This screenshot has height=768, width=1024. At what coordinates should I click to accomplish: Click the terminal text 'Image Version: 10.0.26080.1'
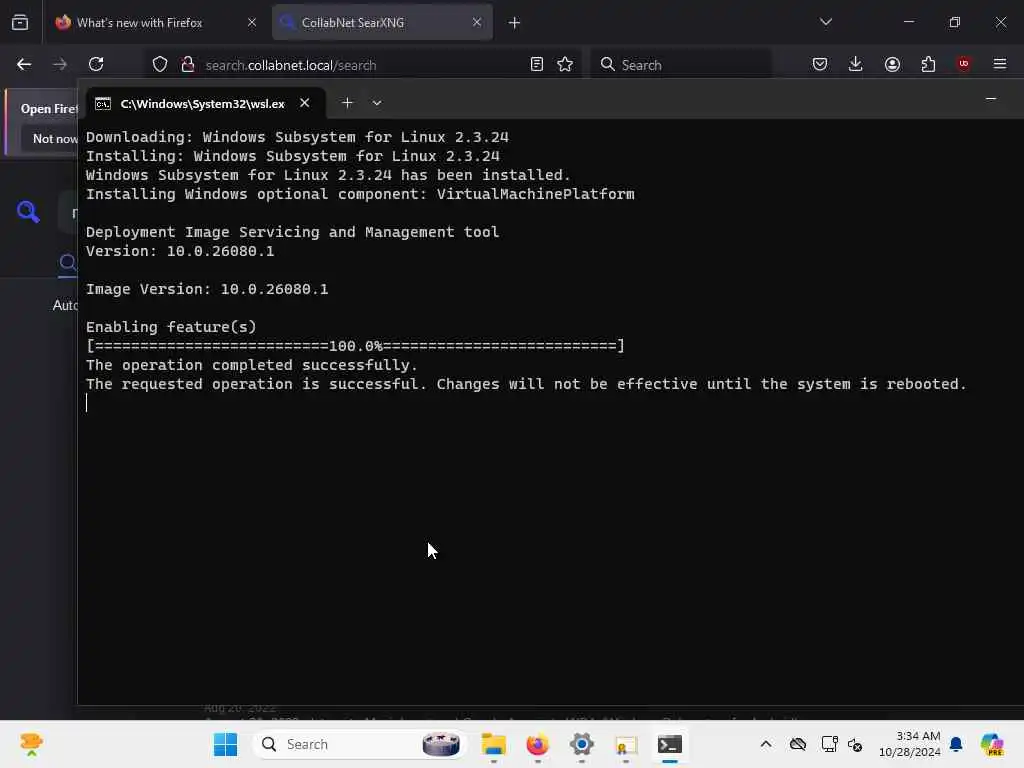206,289
